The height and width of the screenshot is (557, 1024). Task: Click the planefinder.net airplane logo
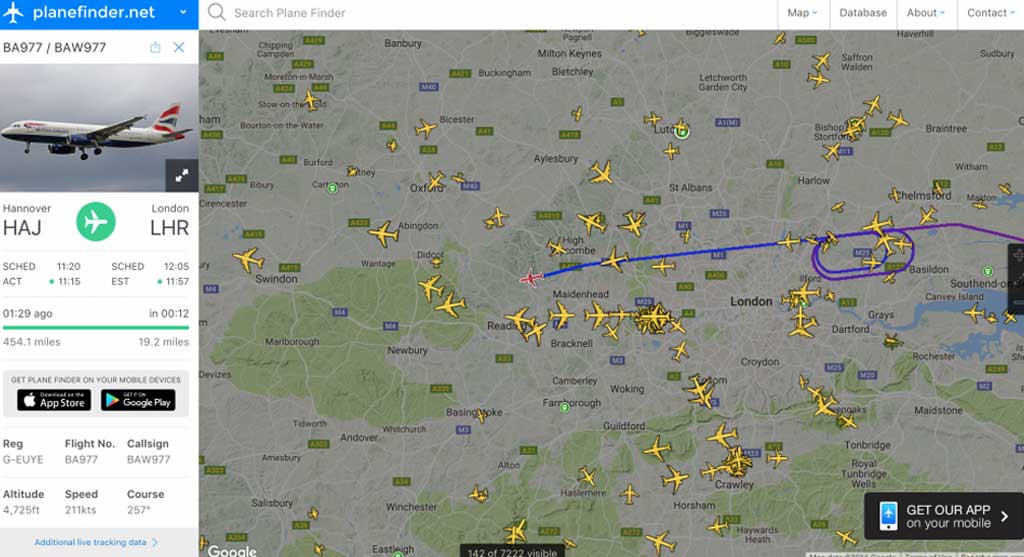pos(13,12)
